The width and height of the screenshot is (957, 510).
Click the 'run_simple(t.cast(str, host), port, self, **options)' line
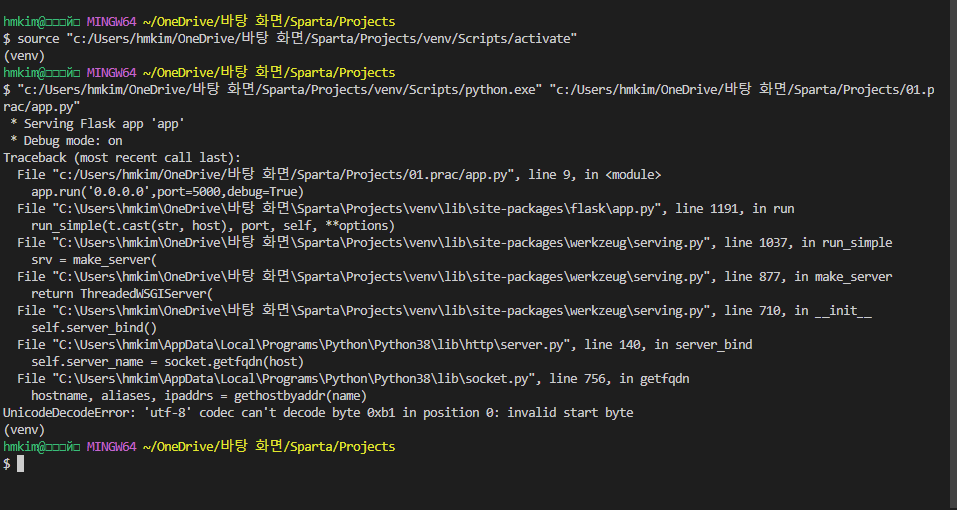(213, 226)
